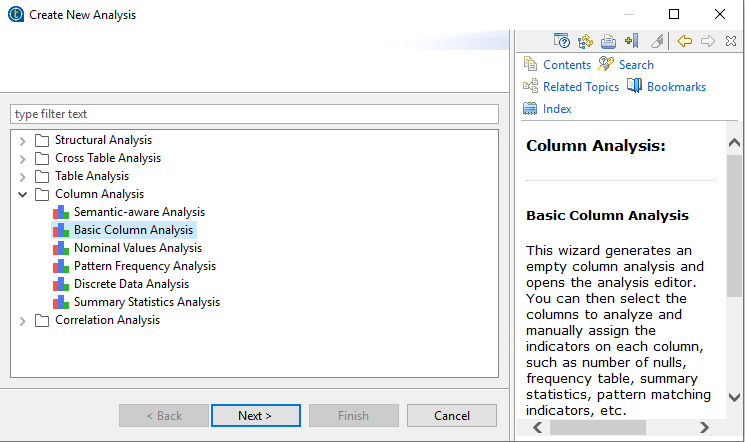Expand the Correlation Analysis folder

coord(23,320)
